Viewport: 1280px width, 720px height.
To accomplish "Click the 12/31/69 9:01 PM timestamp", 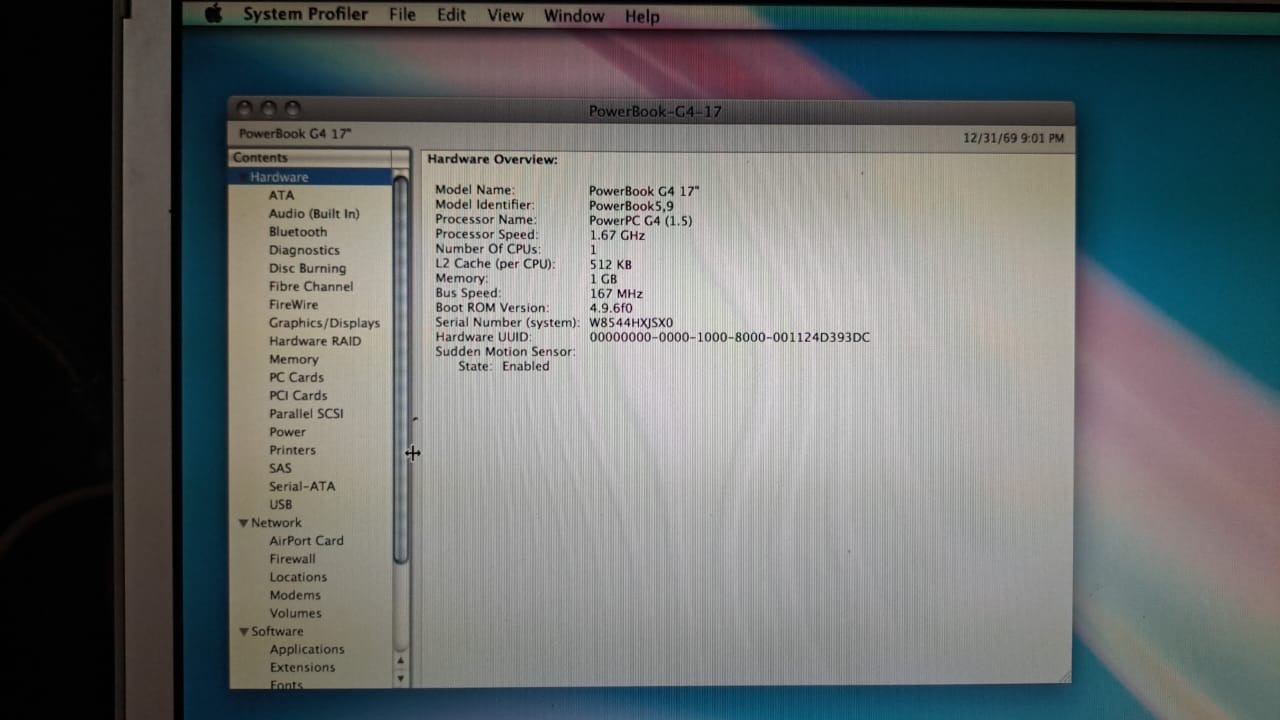I will coord(1013,138).
